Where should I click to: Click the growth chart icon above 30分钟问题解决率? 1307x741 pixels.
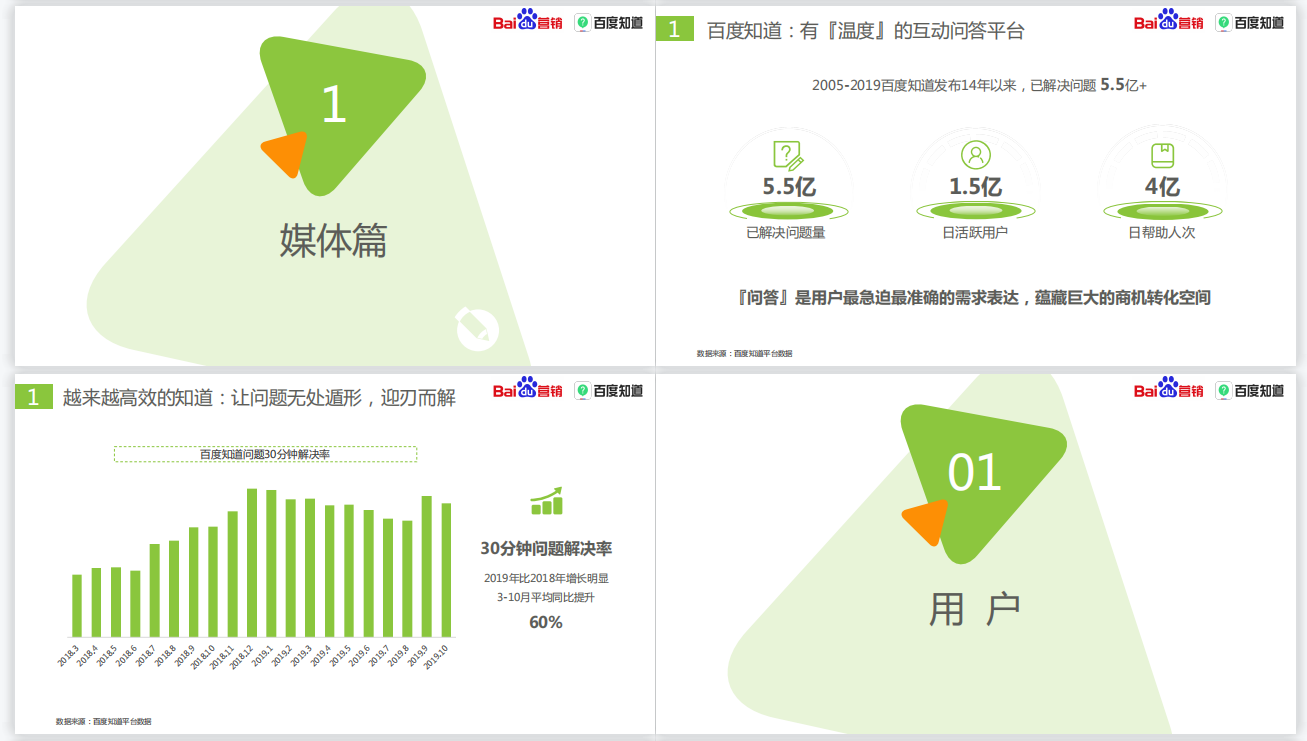pos(546,501)
